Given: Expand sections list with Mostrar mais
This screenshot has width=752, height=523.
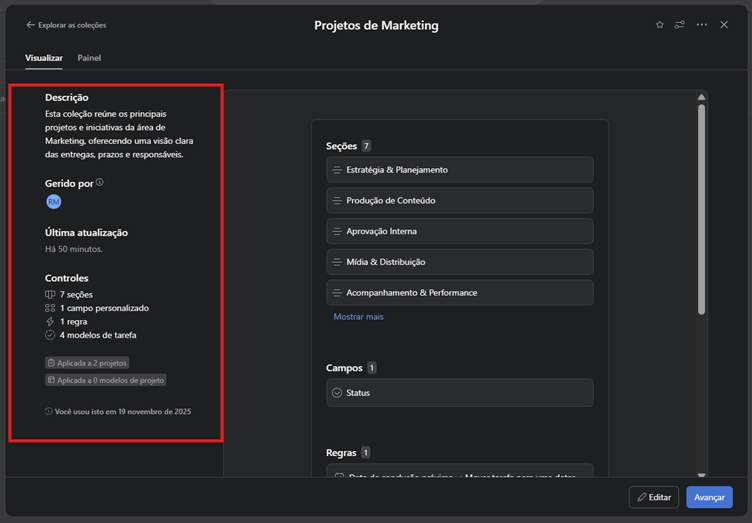Looking at the screenshot, I should tap(358, 317).
